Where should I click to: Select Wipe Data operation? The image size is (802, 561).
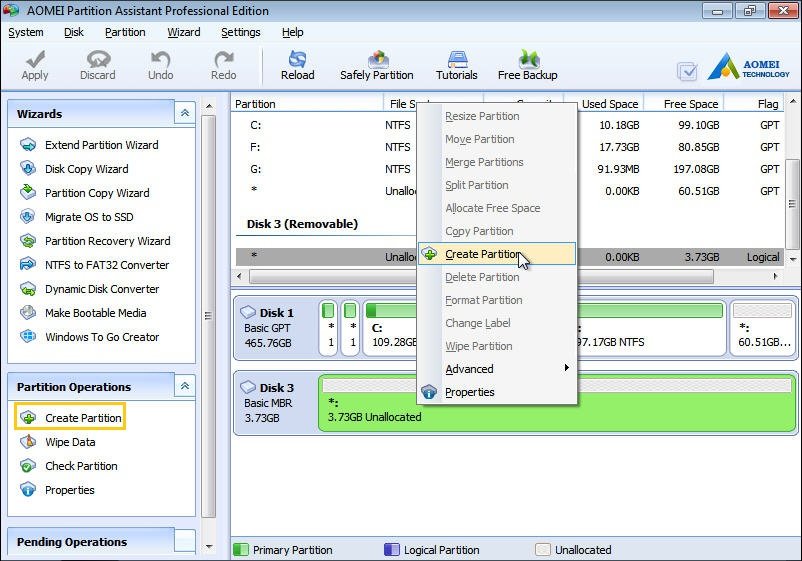(x=70, y=442)
